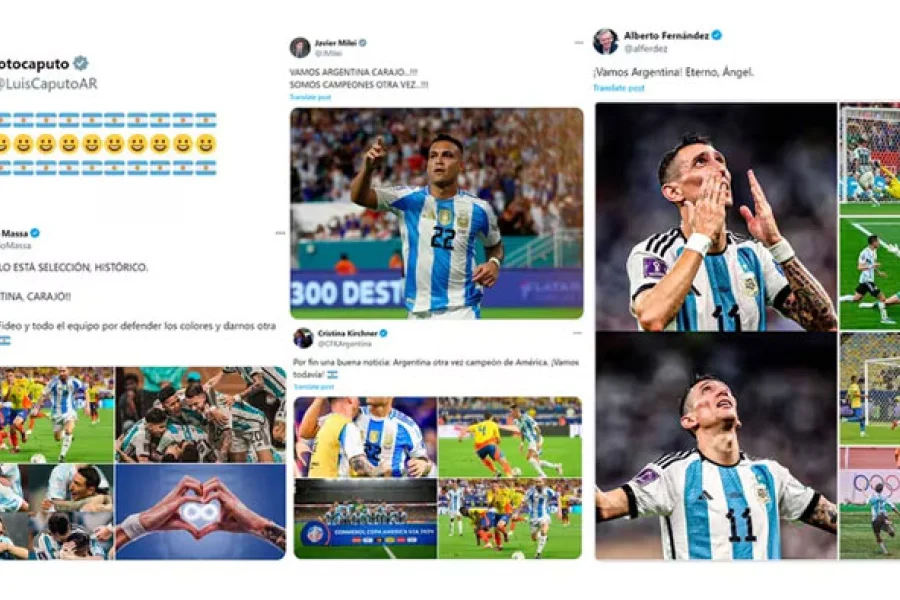Open the @LuisCaputoAR handle link

pyautogui.click(x=48, y=84)
